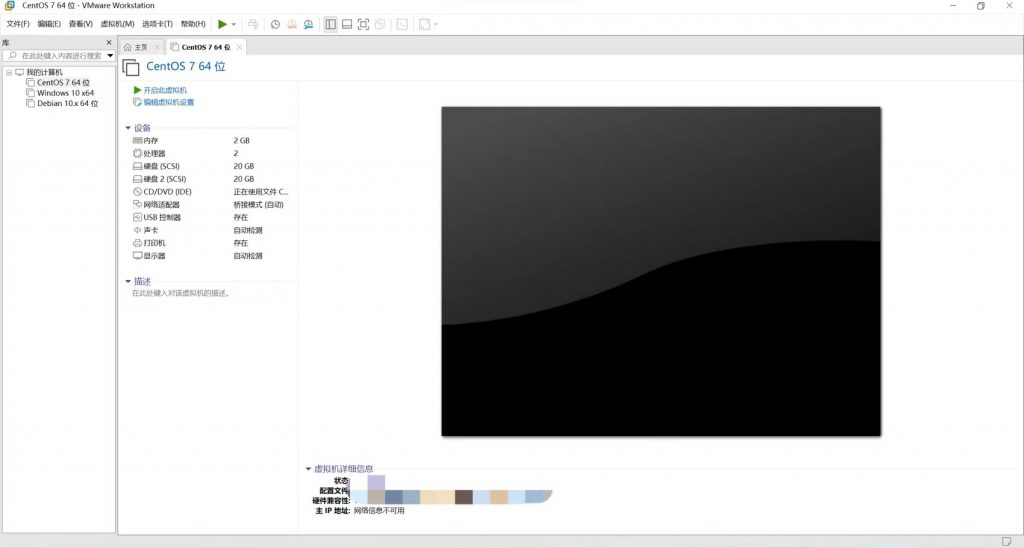This screenshot has width=1024, height=548.
Task: Click the USB 控制器 device row
Action: click(210, 218)
